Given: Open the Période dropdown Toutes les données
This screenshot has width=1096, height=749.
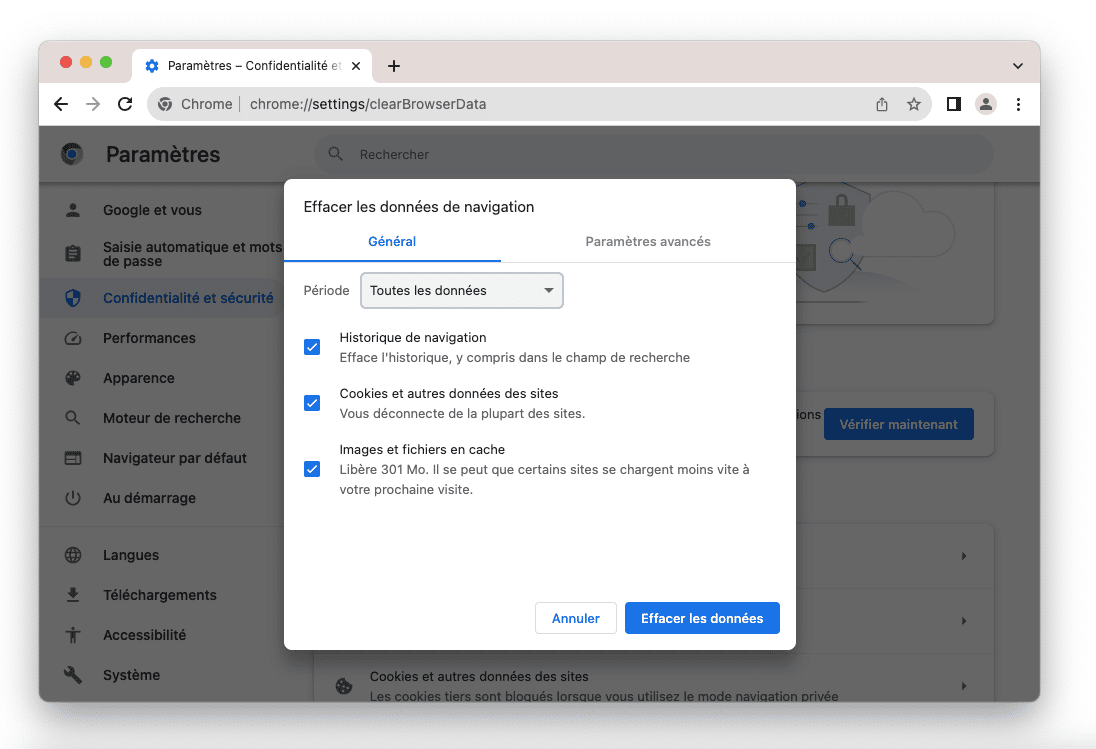Looking at the screenshot, I should click(461, 291).
